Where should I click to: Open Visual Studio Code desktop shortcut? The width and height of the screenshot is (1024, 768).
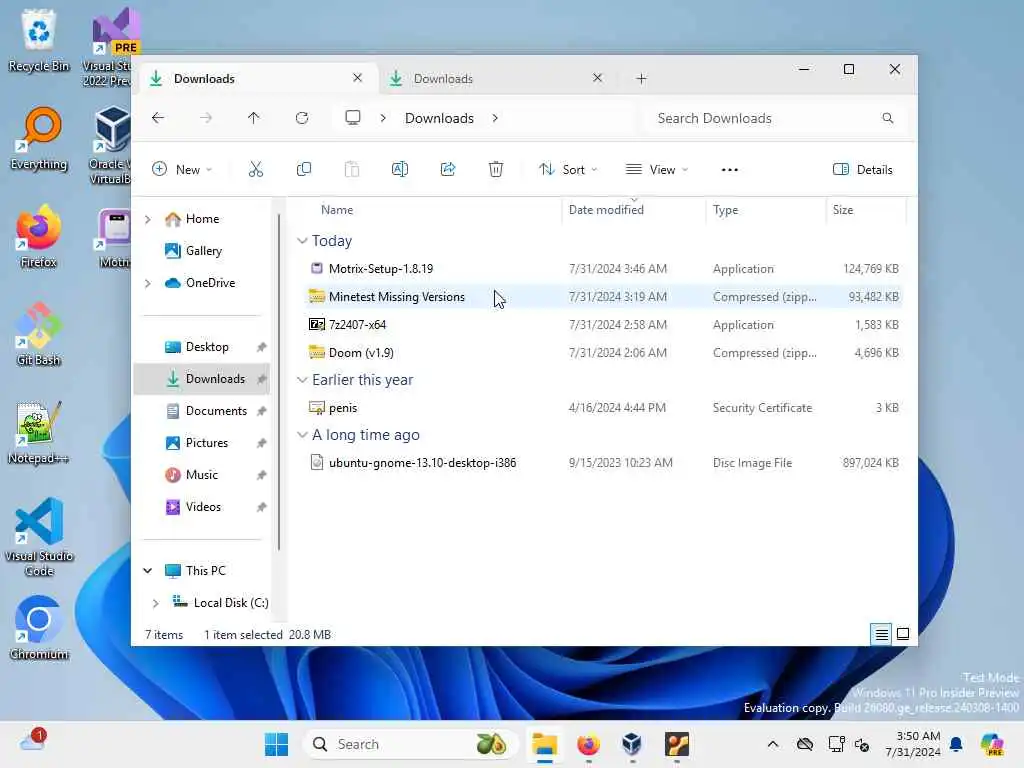(39, 538)
